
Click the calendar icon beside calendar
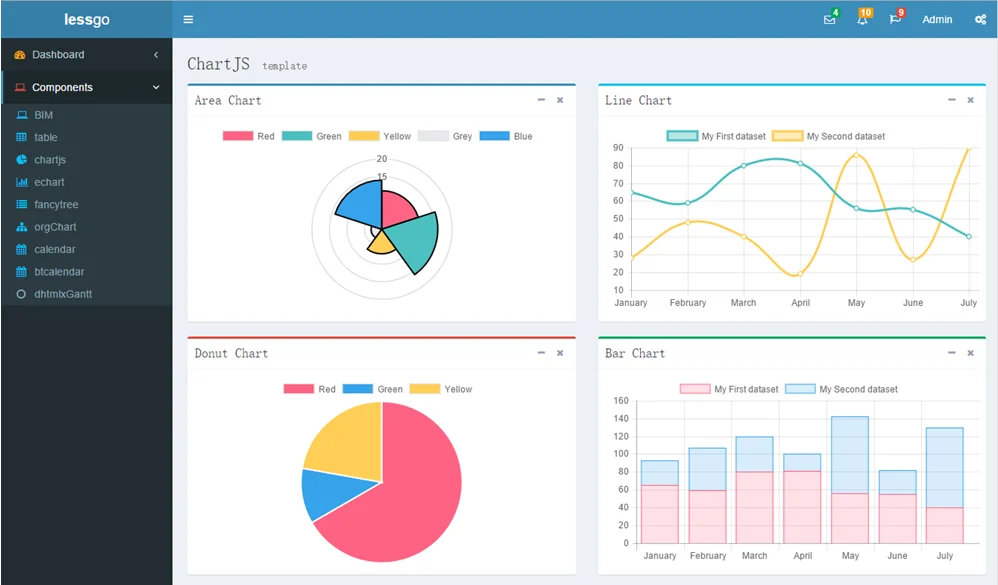22,250
